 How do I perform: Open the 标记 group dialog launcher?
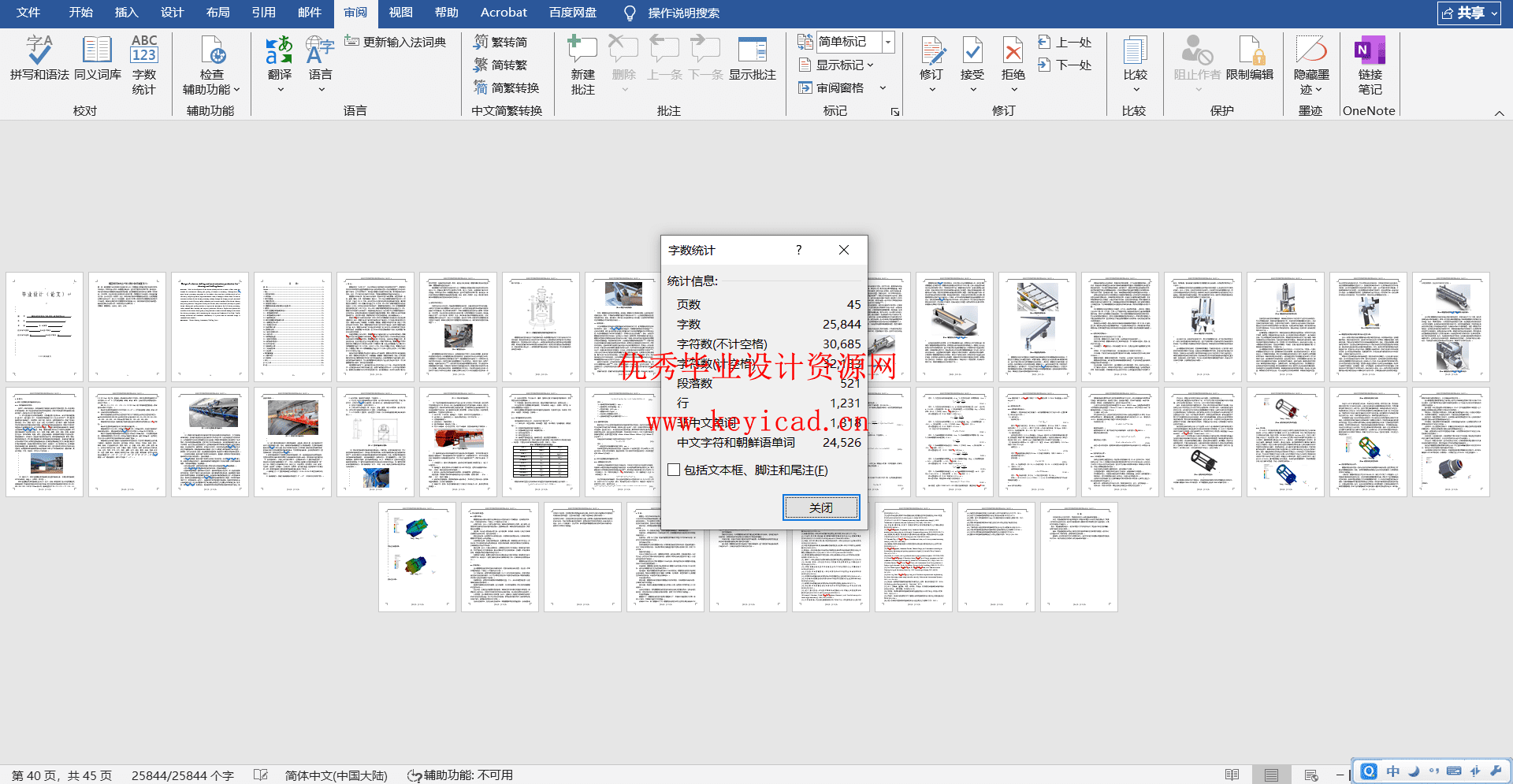point(895,112)
